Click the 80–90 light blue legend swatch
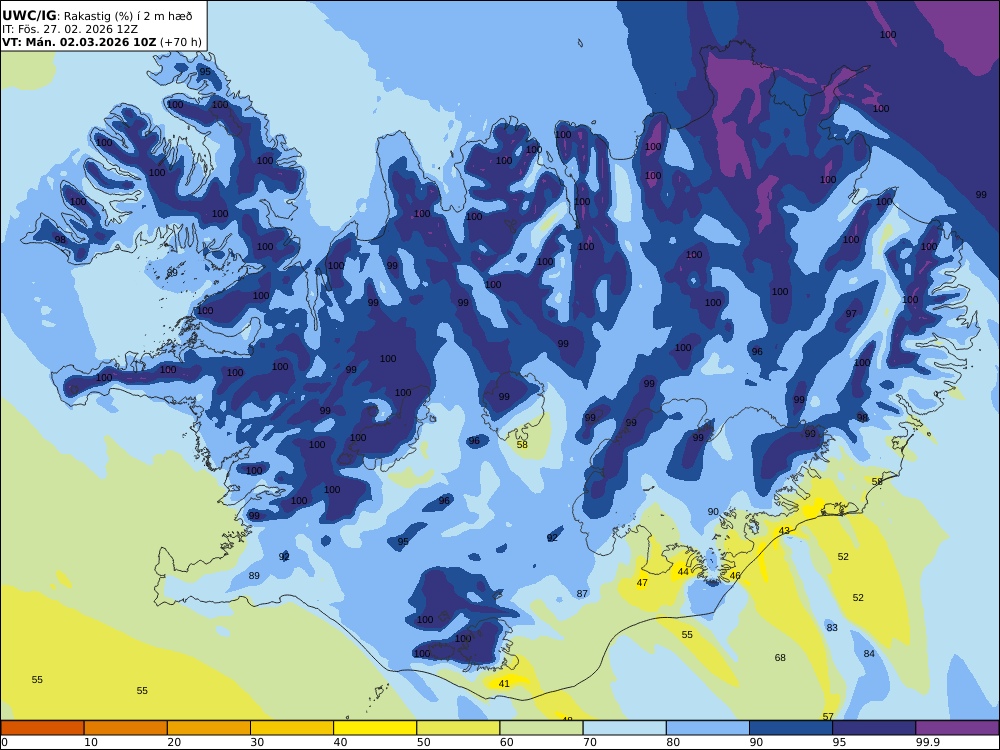1000x750 pixels. pos(708,728)
